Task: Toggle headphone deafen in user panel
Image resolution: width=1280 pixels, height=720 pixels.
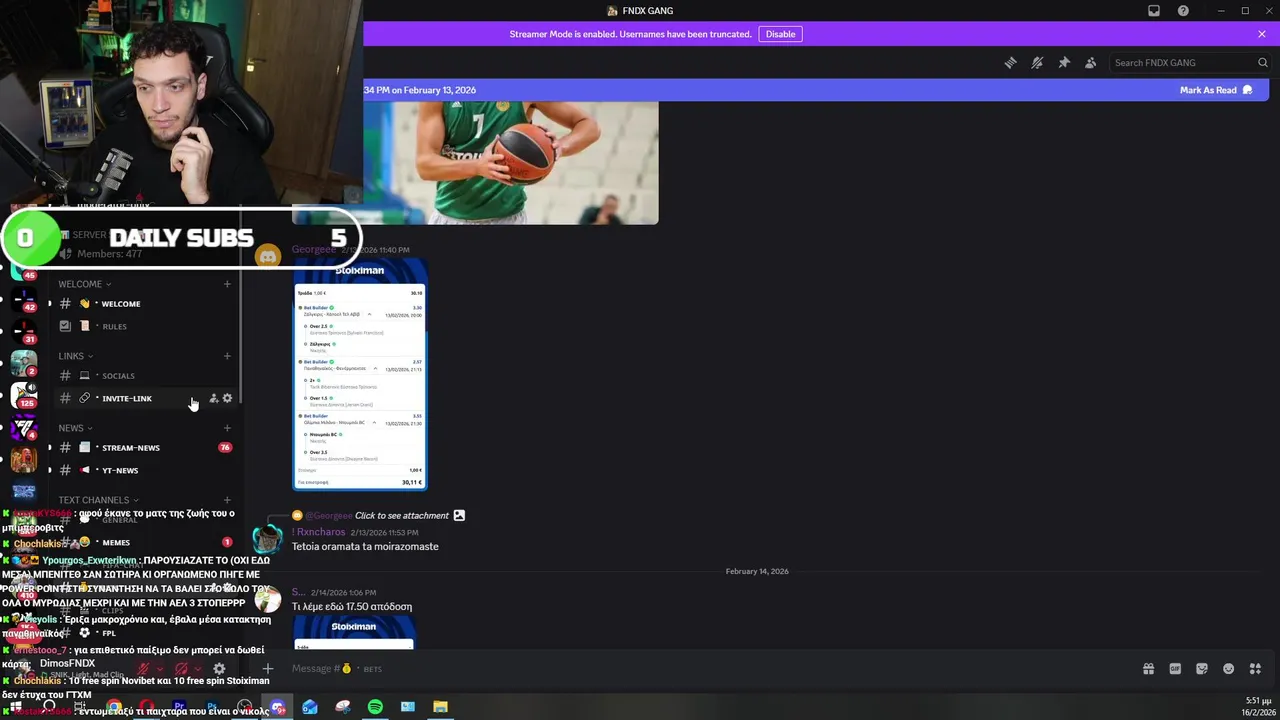Action: tap(182, 669)
